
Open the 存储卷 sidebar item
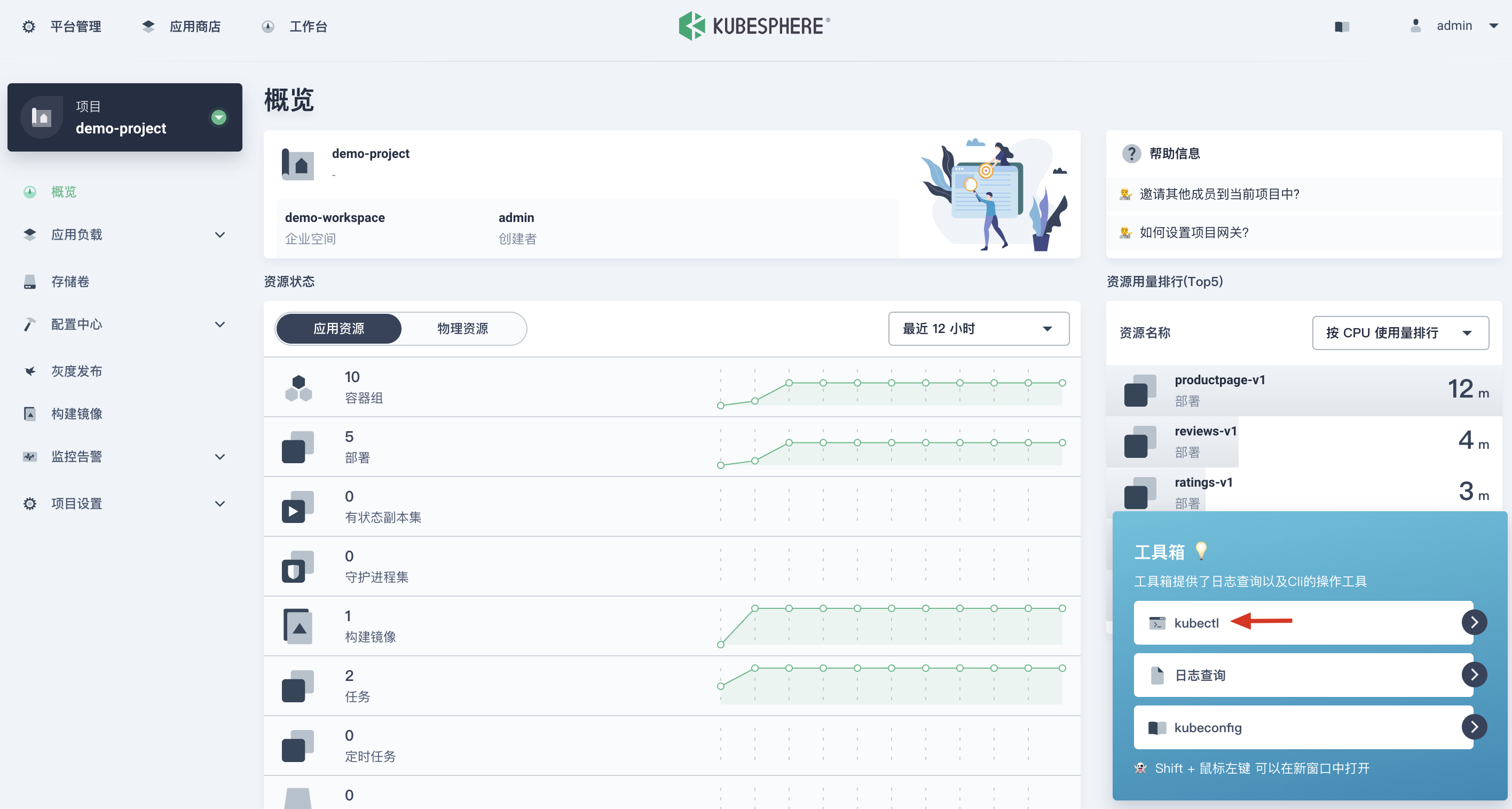(x=70, y=281)
